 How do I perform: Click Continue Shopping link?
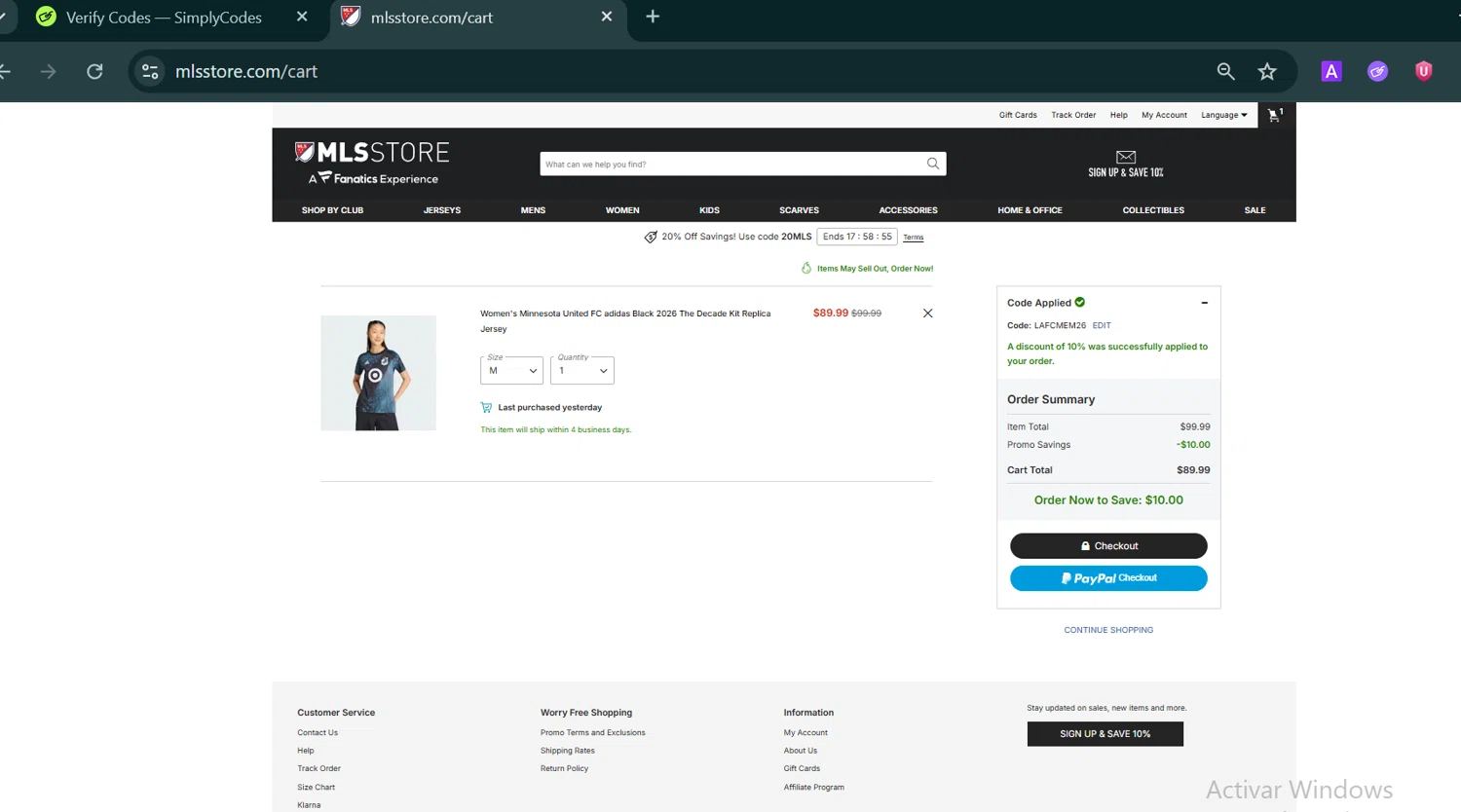click(x=1108, y=630)
